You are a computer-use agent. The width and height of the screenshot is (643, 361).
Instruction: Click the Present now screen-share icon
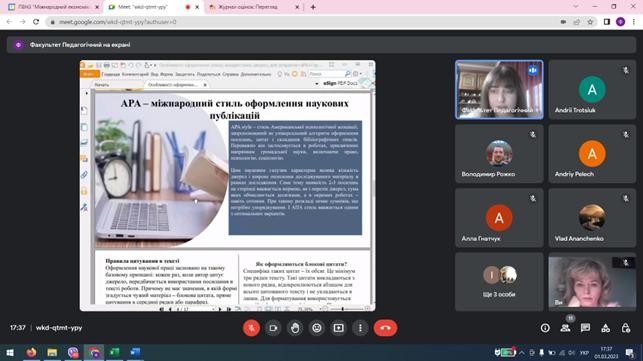338,328
